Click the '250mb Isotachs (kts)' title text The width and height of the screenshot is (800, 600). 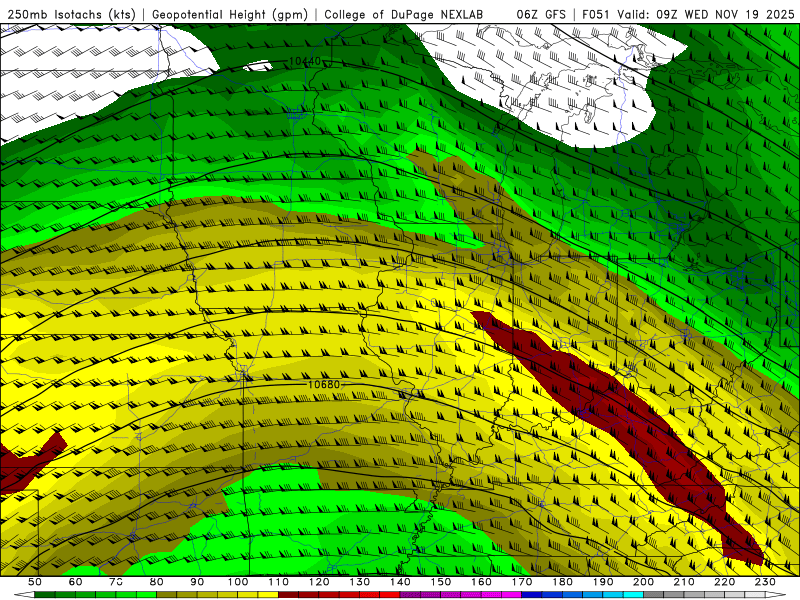71,14
